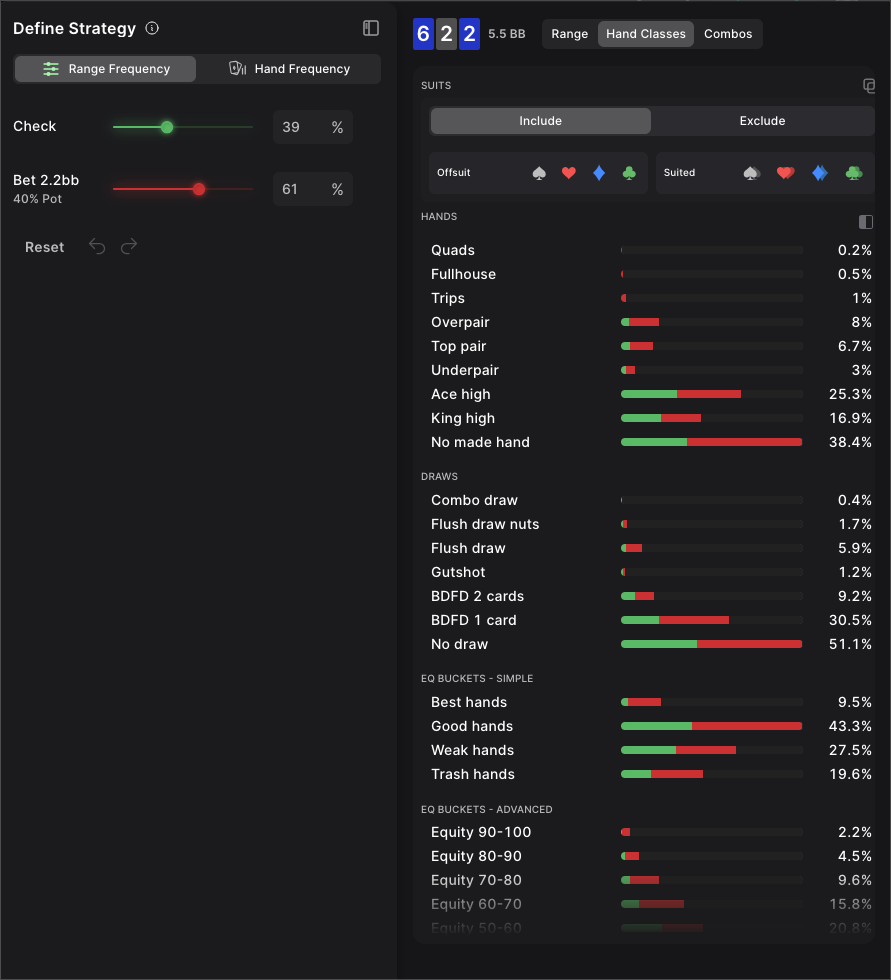891x980 pixels.
Task: Click the split-panel icon in the HANDS header
Action: click(x=866, y=222)
